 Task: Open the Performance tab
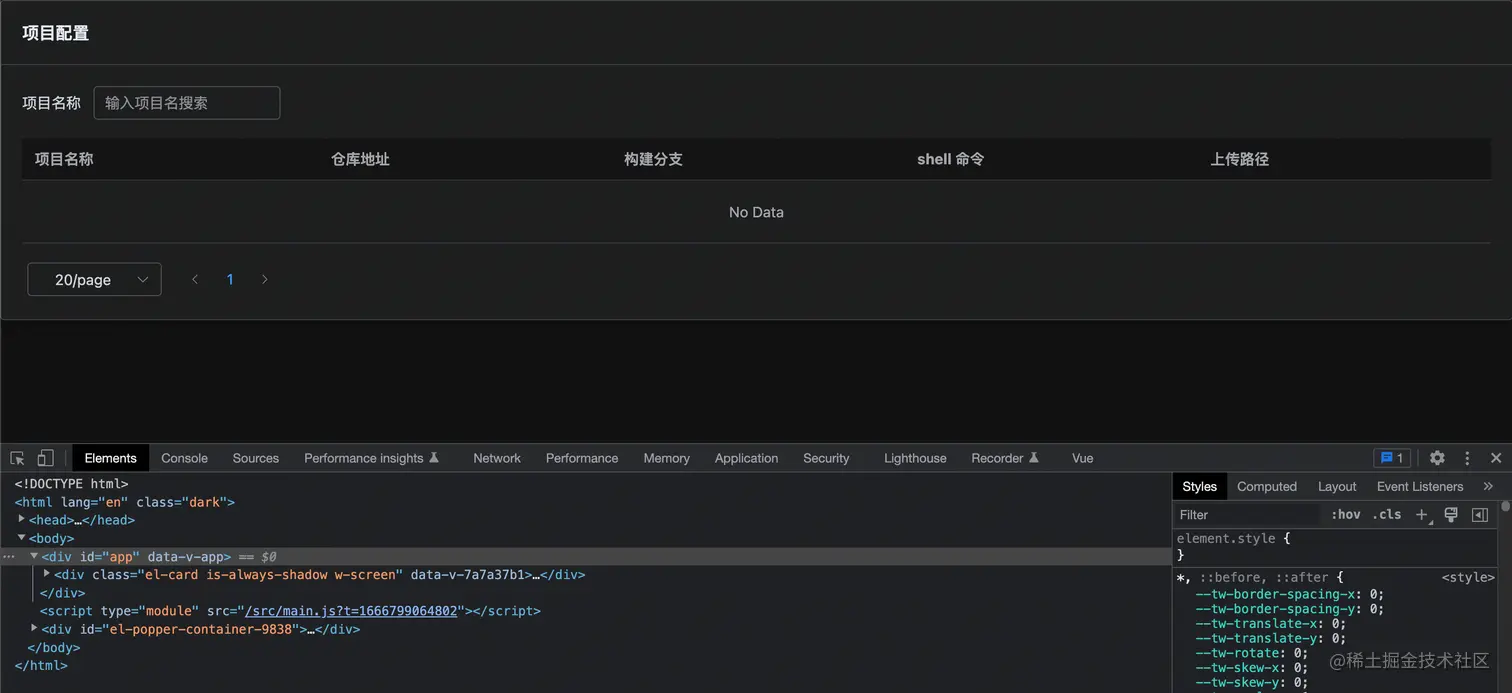pyautogui.click(x=582, y=458)
